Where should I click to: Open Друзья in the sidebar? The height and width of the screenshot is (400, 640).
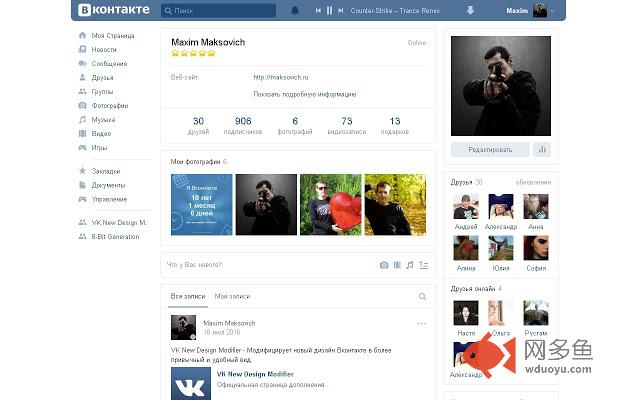coord(102,78)
